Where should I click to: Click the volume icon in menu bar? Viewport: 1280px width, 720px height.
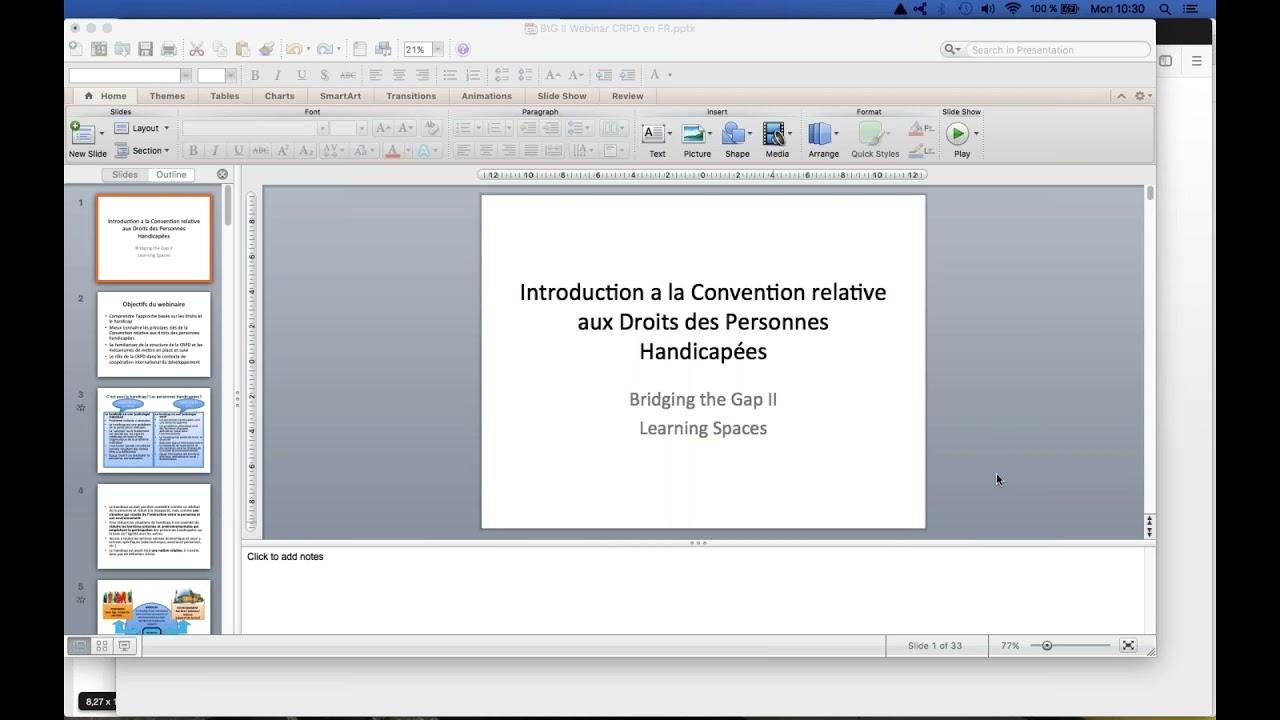point(988,9)
